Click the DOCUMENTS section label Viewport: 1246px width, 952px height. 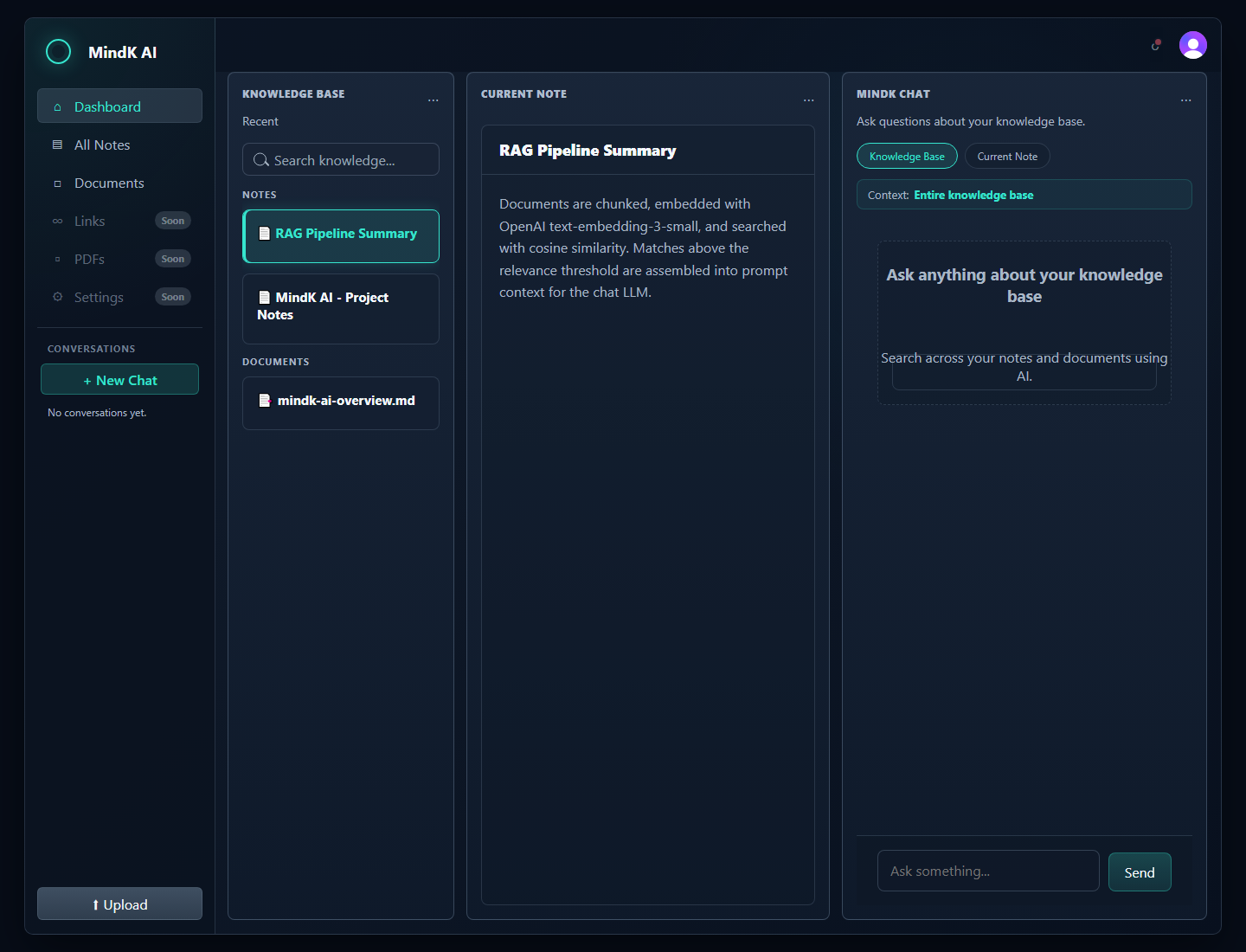(x=276, y=362)
